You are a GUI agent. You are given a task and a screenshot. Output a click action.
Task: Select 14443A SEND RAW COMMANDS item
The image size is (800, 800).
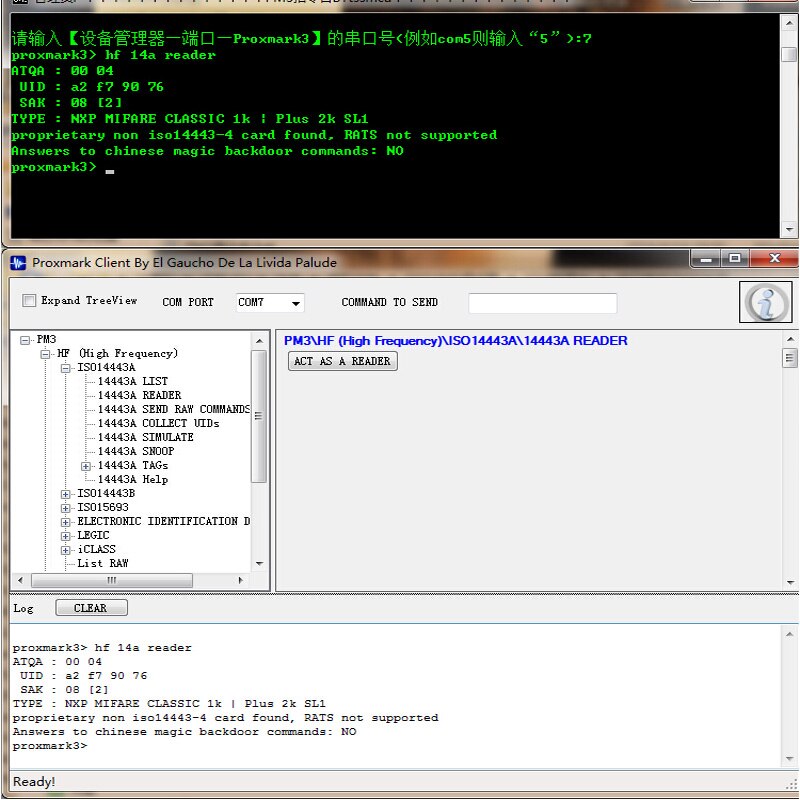[173, 409]
